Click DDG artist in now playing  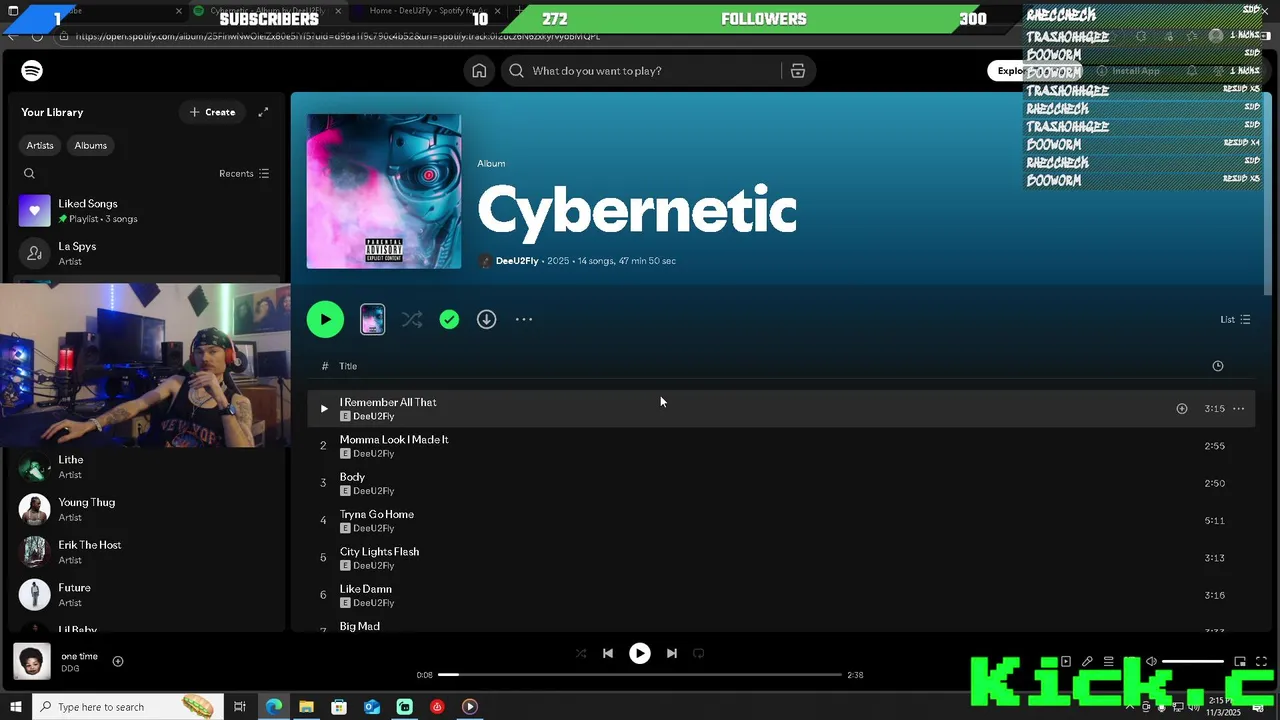[70, 669]
